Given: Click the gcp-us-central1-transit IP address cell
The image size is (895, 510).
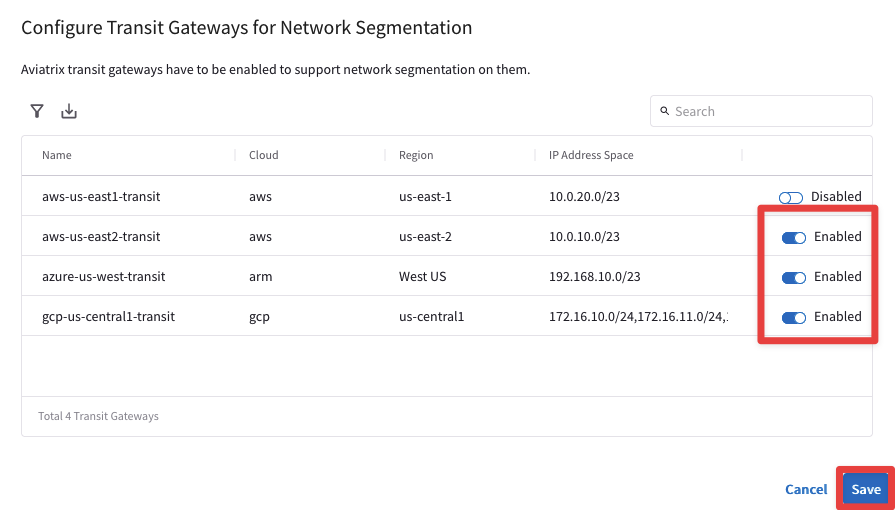Looking at the screenshot, I should (x=637, y=317).
